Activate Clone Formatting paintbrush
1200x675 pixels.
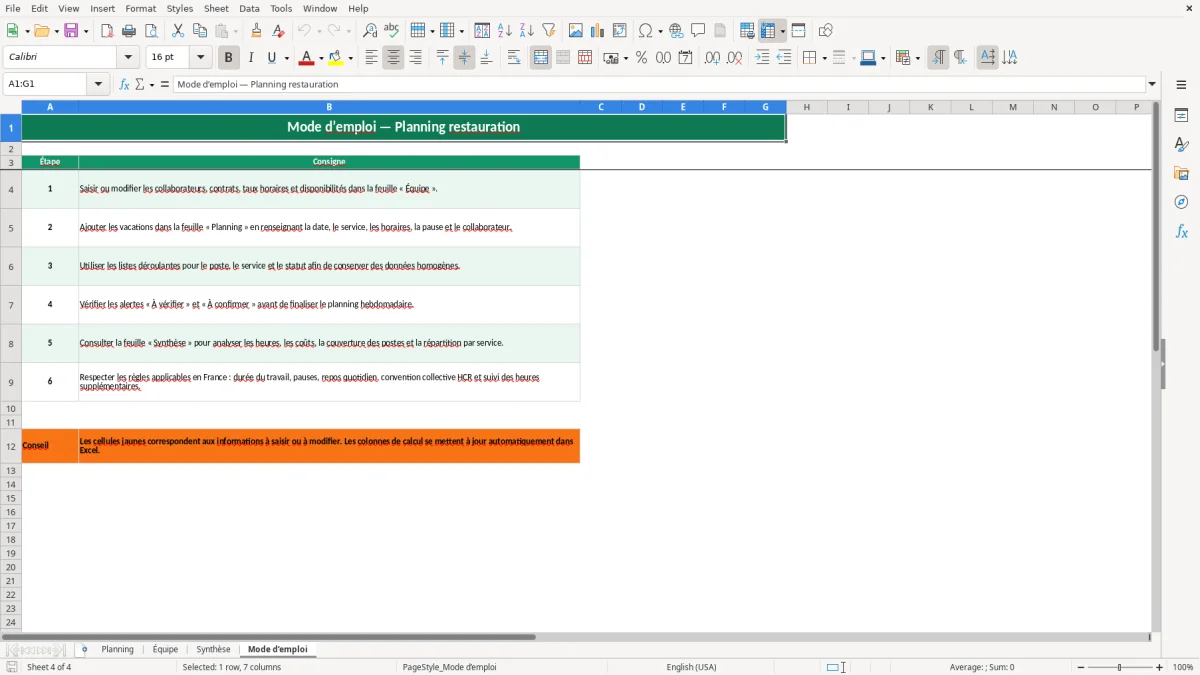(x=257, y=31)
